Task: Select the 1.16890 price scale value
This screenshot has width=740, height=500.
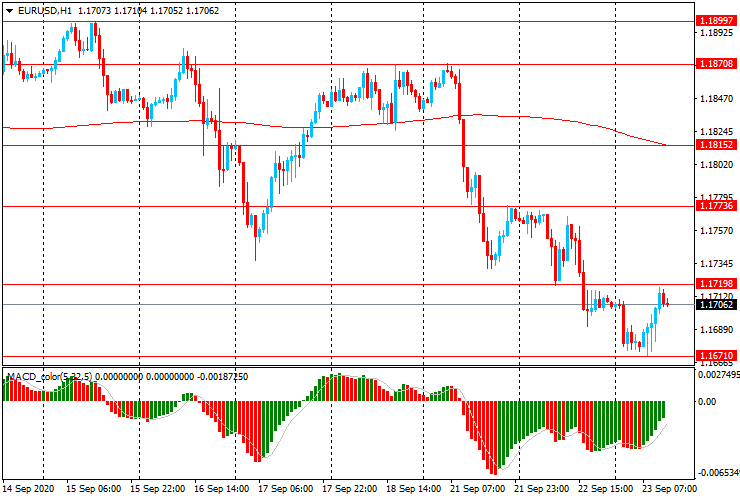Action: (x=717, y=329)
